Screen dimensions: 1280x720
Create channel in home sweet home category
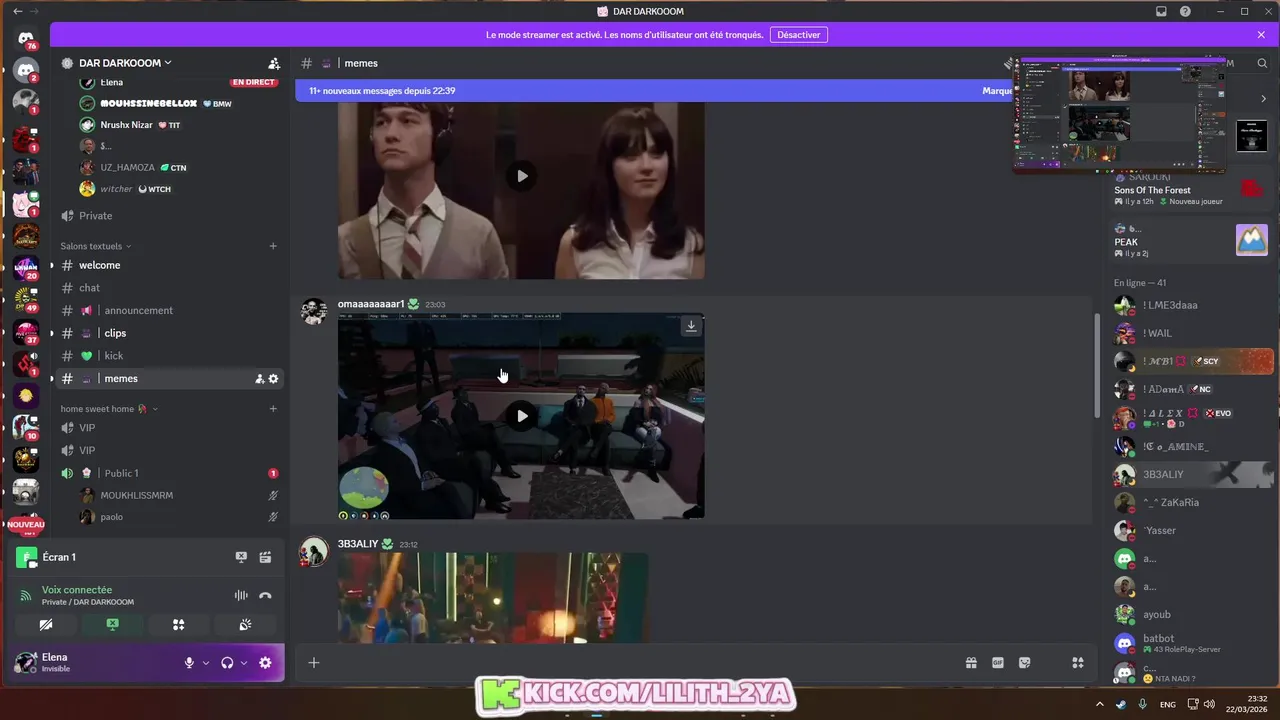[x=273, y=409]
